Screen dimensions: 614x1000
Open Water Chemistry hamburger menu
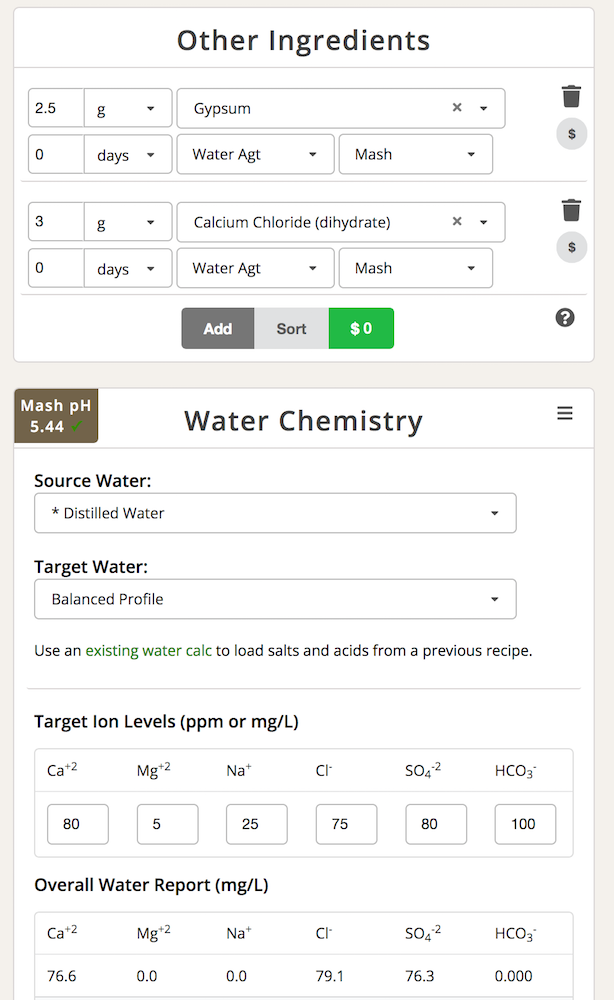pos(565,413)
